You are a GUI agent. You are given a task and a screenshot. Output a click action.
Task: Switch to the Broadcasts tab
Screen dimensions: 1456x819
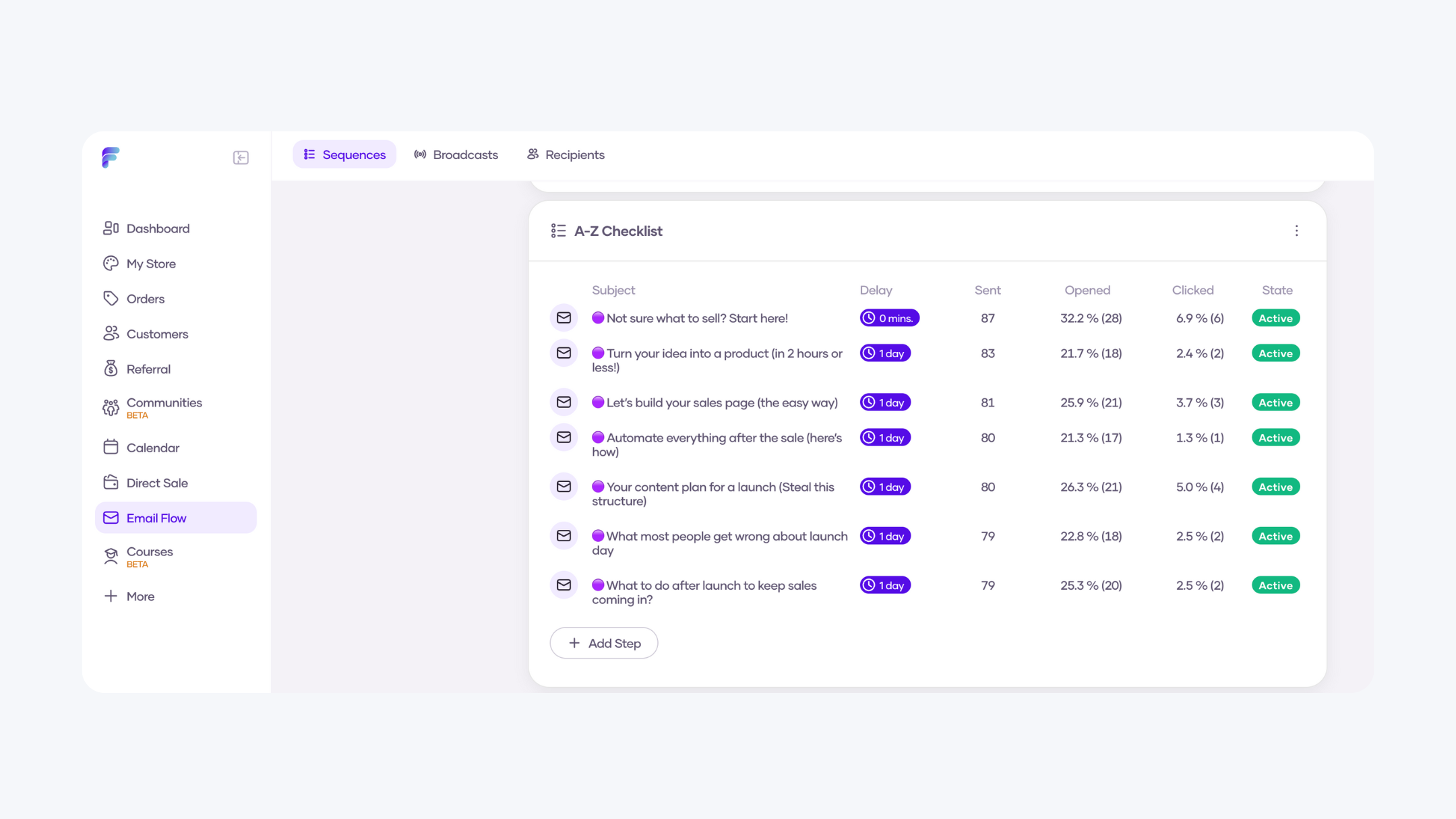coord(456,155)
